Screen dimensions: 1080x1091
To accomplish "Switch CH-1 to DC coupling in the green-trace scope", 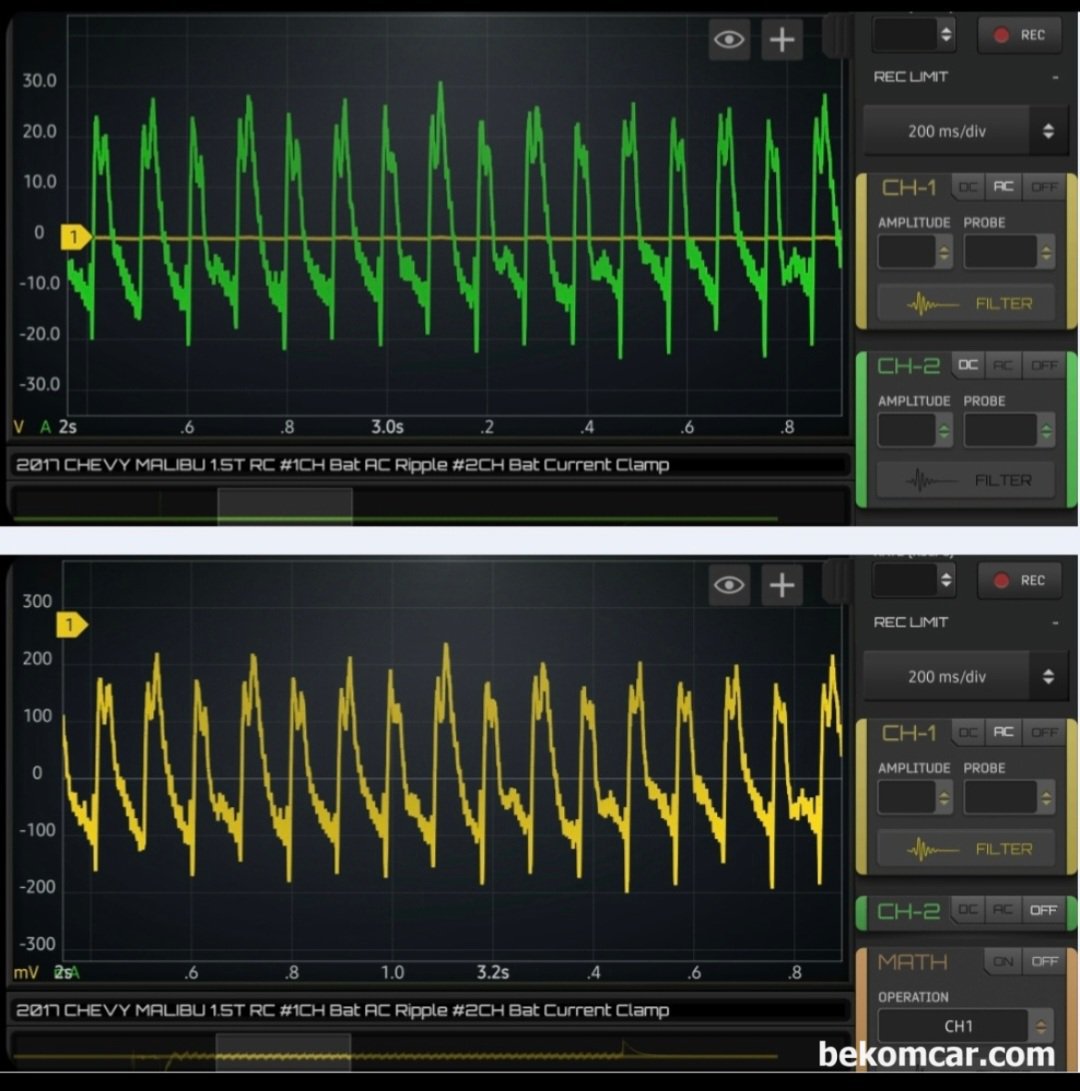I will point(968,187).
